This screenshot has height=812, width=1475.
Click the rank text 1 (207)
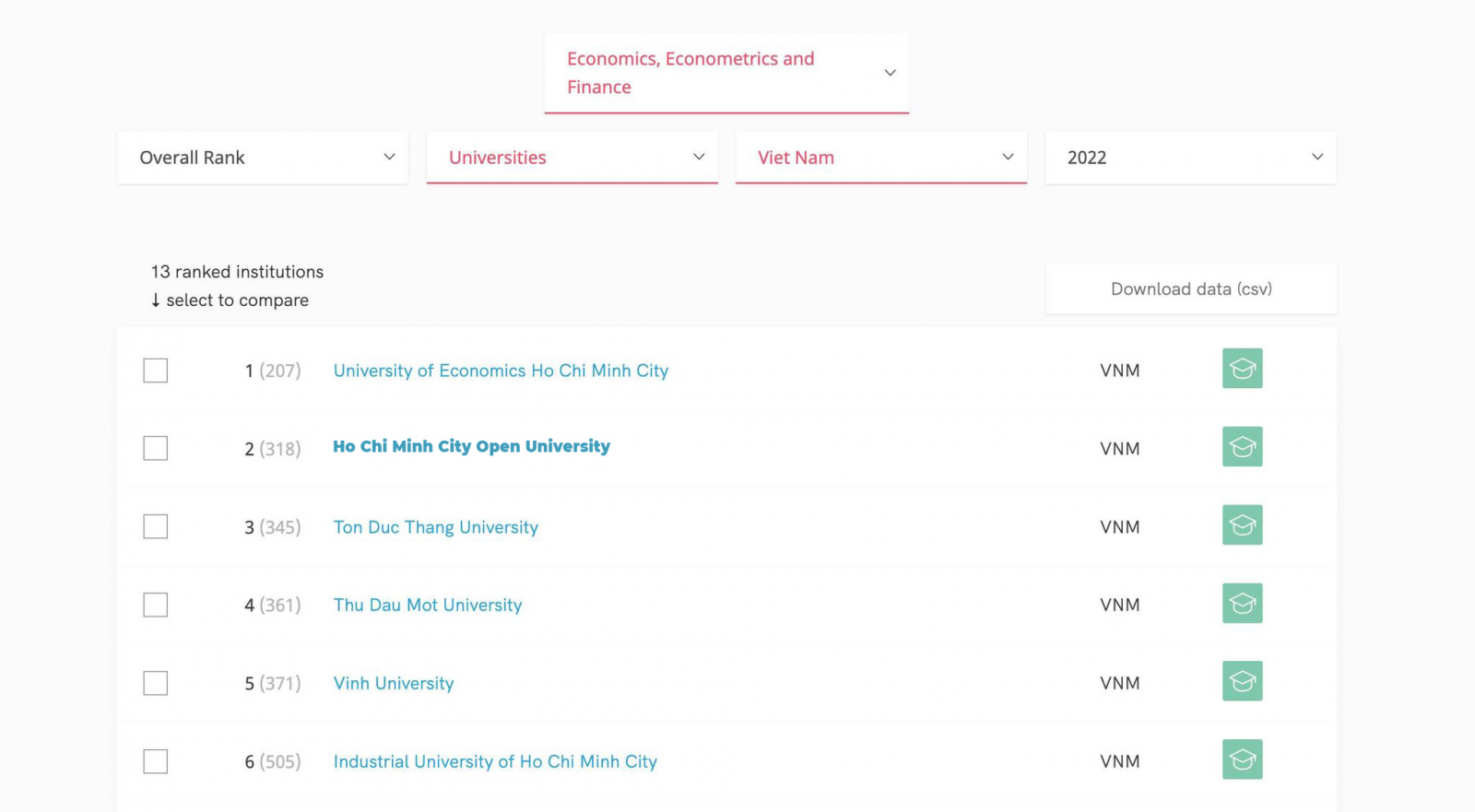273,371
